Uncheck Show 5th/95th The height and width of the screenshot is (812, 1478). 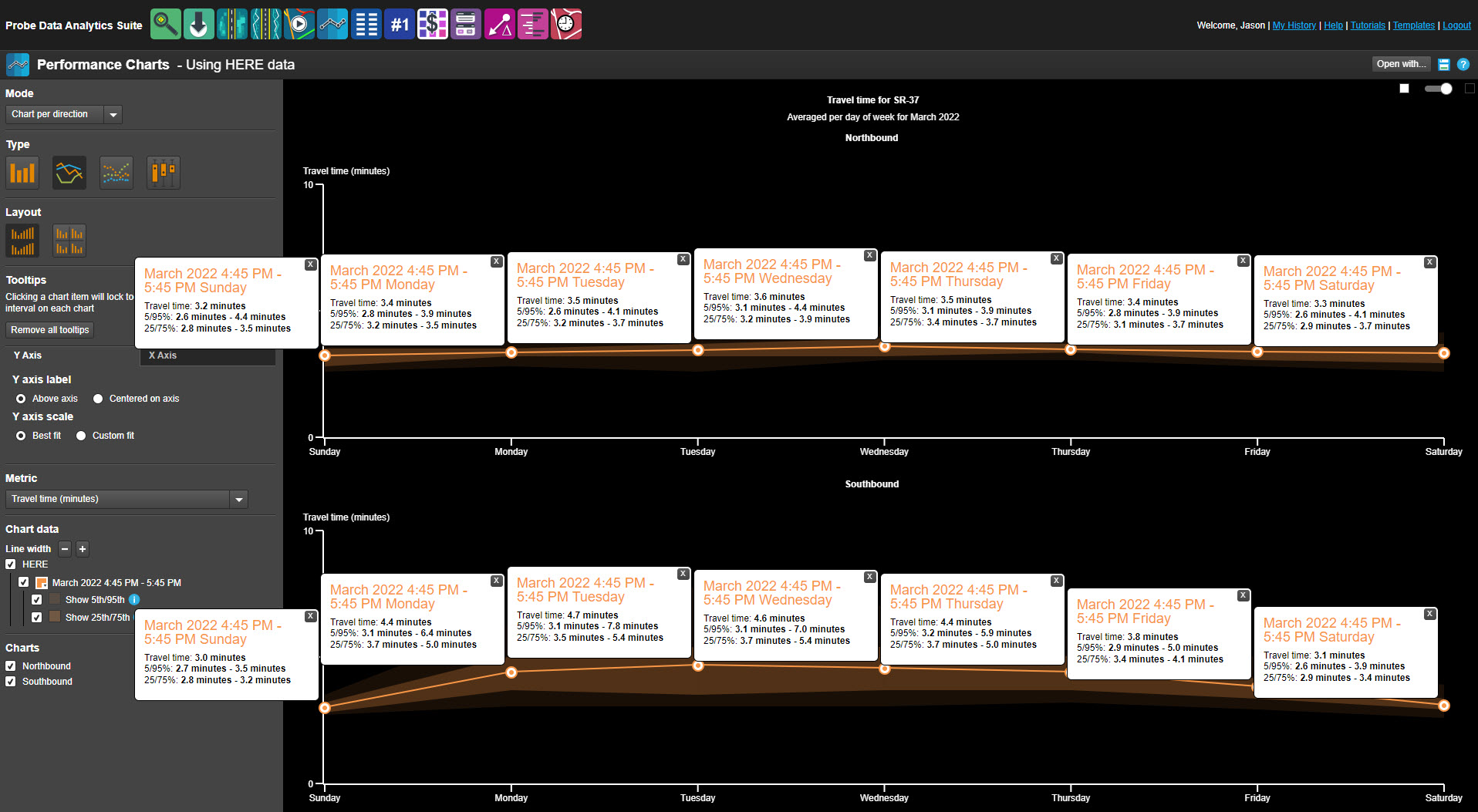pyautogui.click(x=36, y=600)
